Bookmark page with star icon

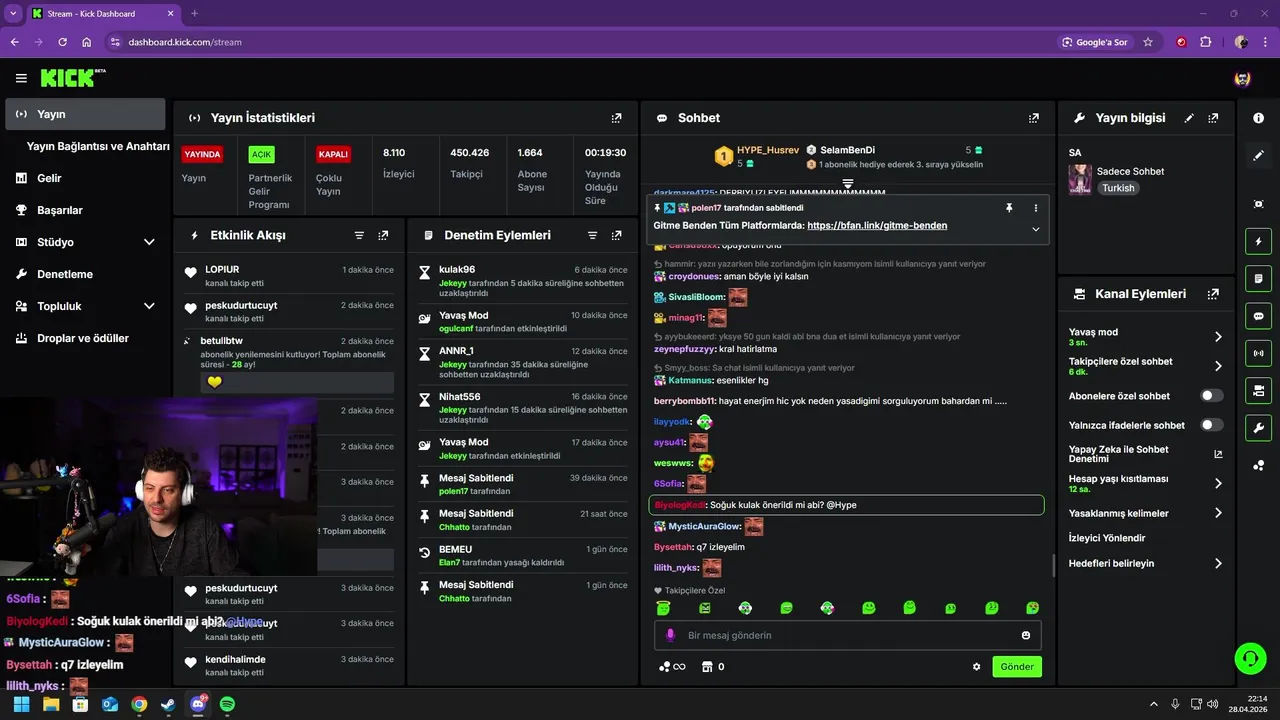[x=1148, y=42]
